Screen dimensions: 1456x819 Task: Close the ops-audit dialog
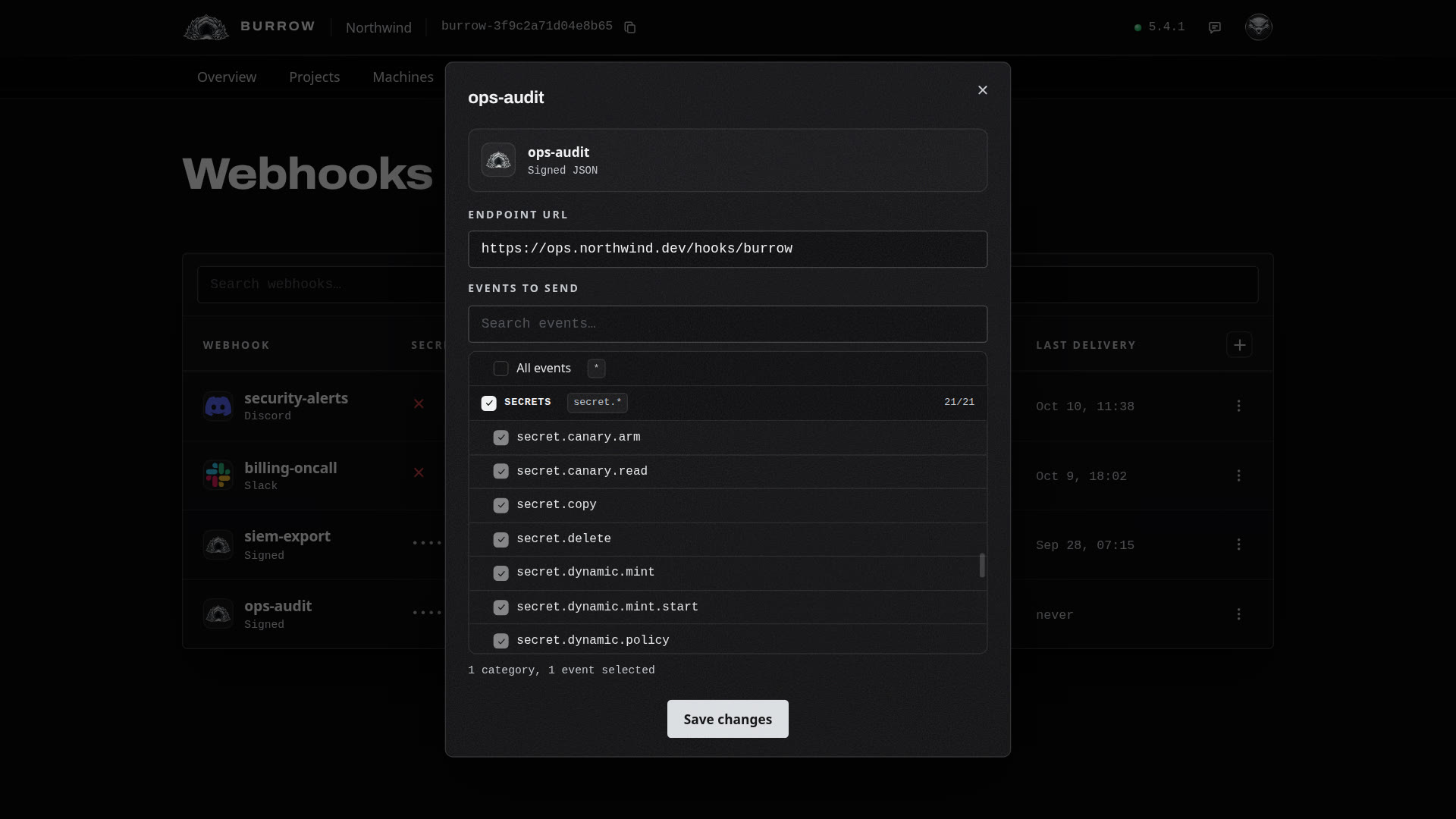point(983,90)
